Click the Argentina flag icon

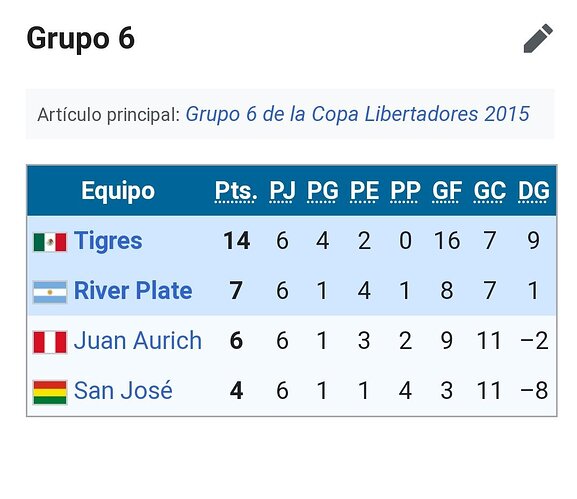[x=50, y=292]
